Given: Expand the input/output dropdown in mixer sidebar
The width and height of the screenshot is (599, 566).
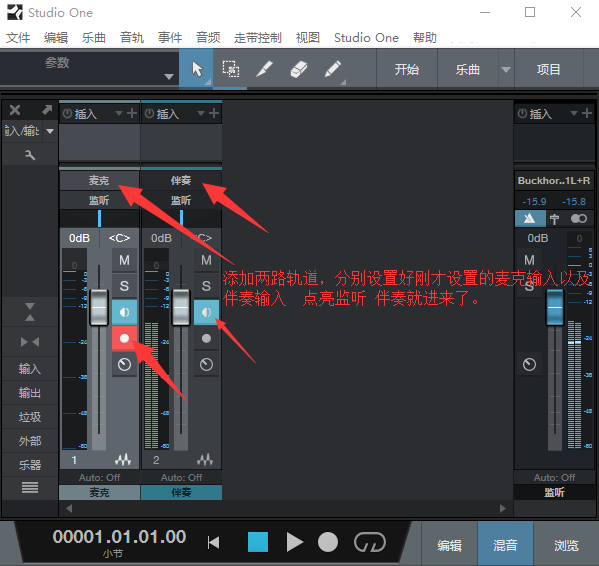Looking at the screenshot, I should [50, 131].
